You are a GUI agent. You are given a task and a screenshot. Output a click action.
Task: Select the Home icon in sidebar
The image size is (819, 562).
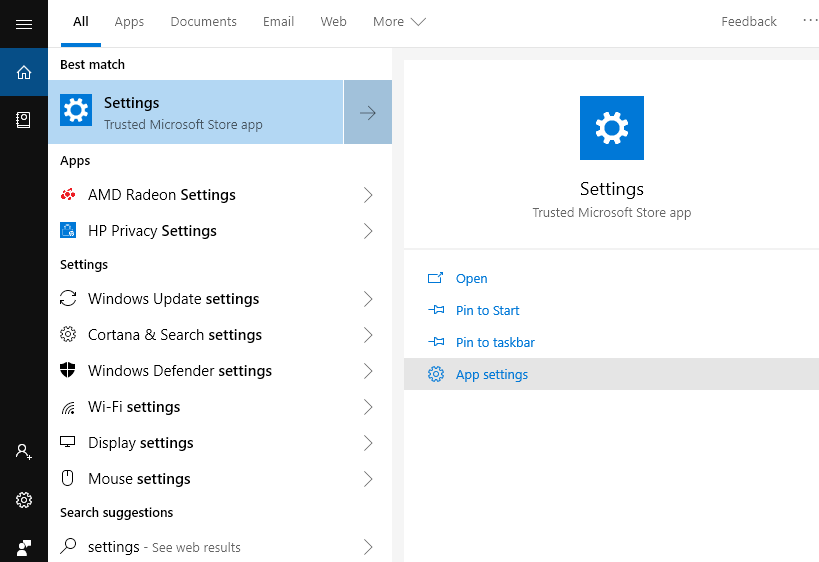pos(24,72)
